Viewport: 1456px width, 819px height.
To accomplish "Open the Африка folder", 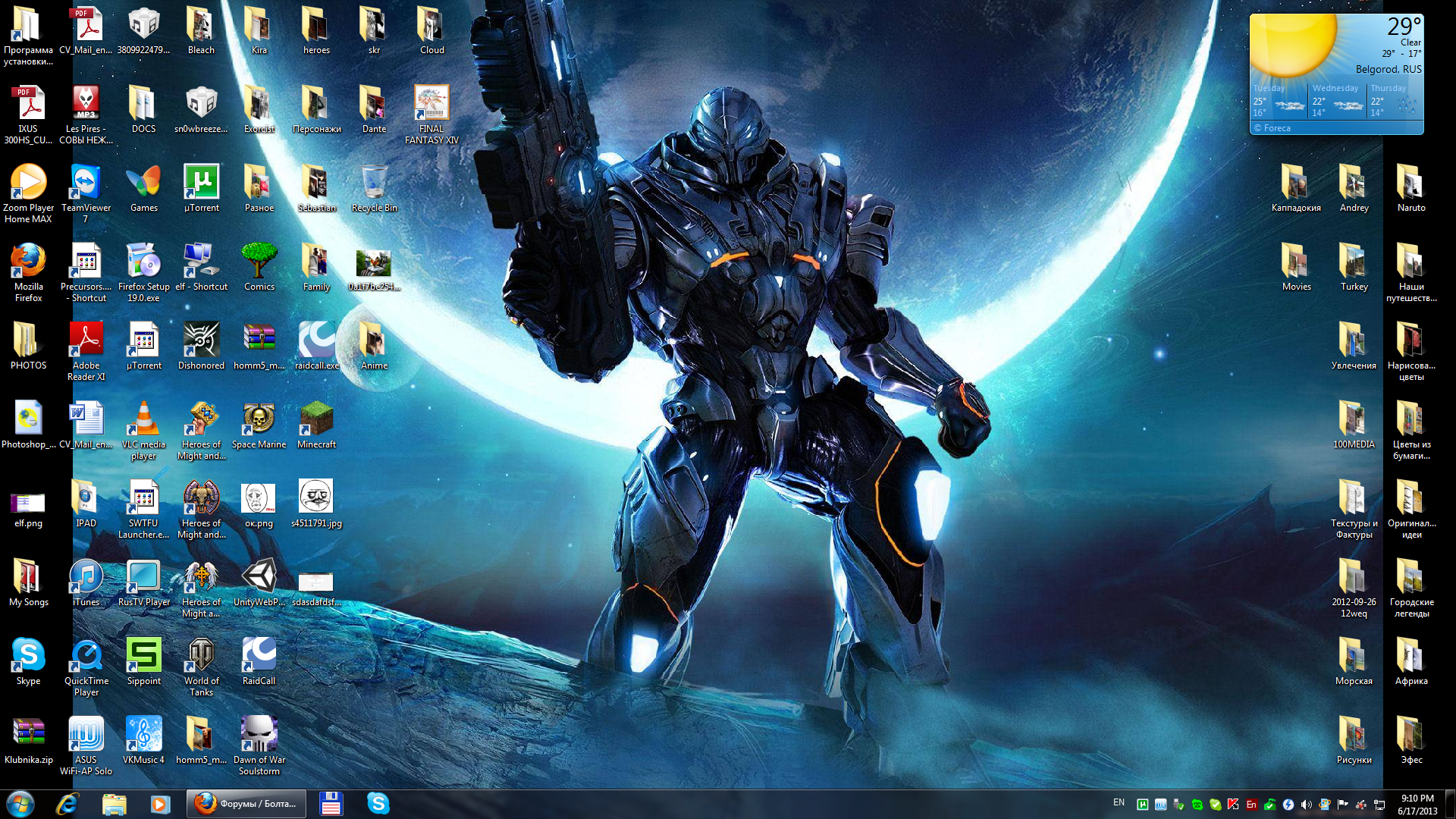I will coord(1411,655).
